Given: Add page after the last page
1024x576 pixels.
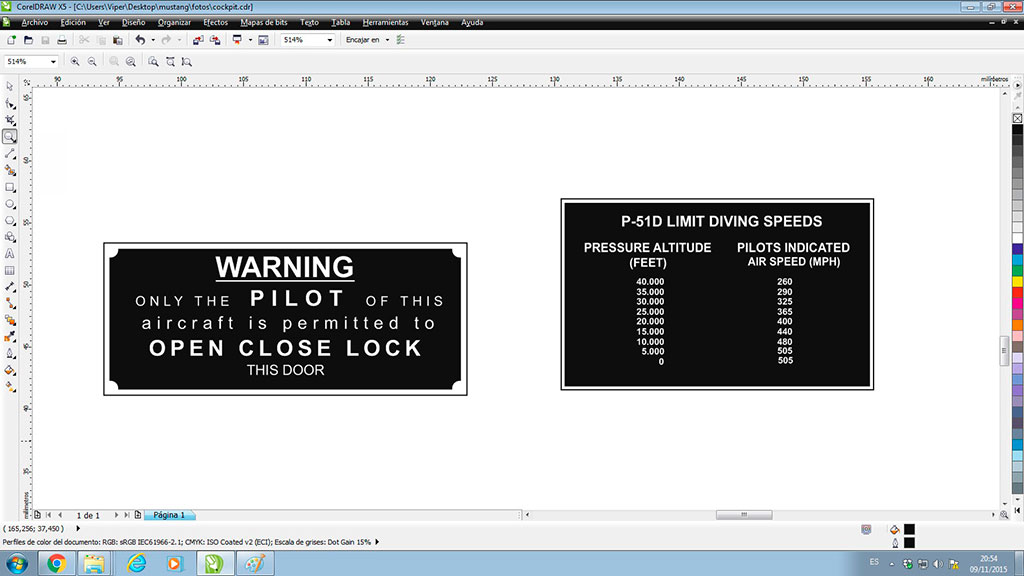Looking at the screenshot, I should 138,515.
